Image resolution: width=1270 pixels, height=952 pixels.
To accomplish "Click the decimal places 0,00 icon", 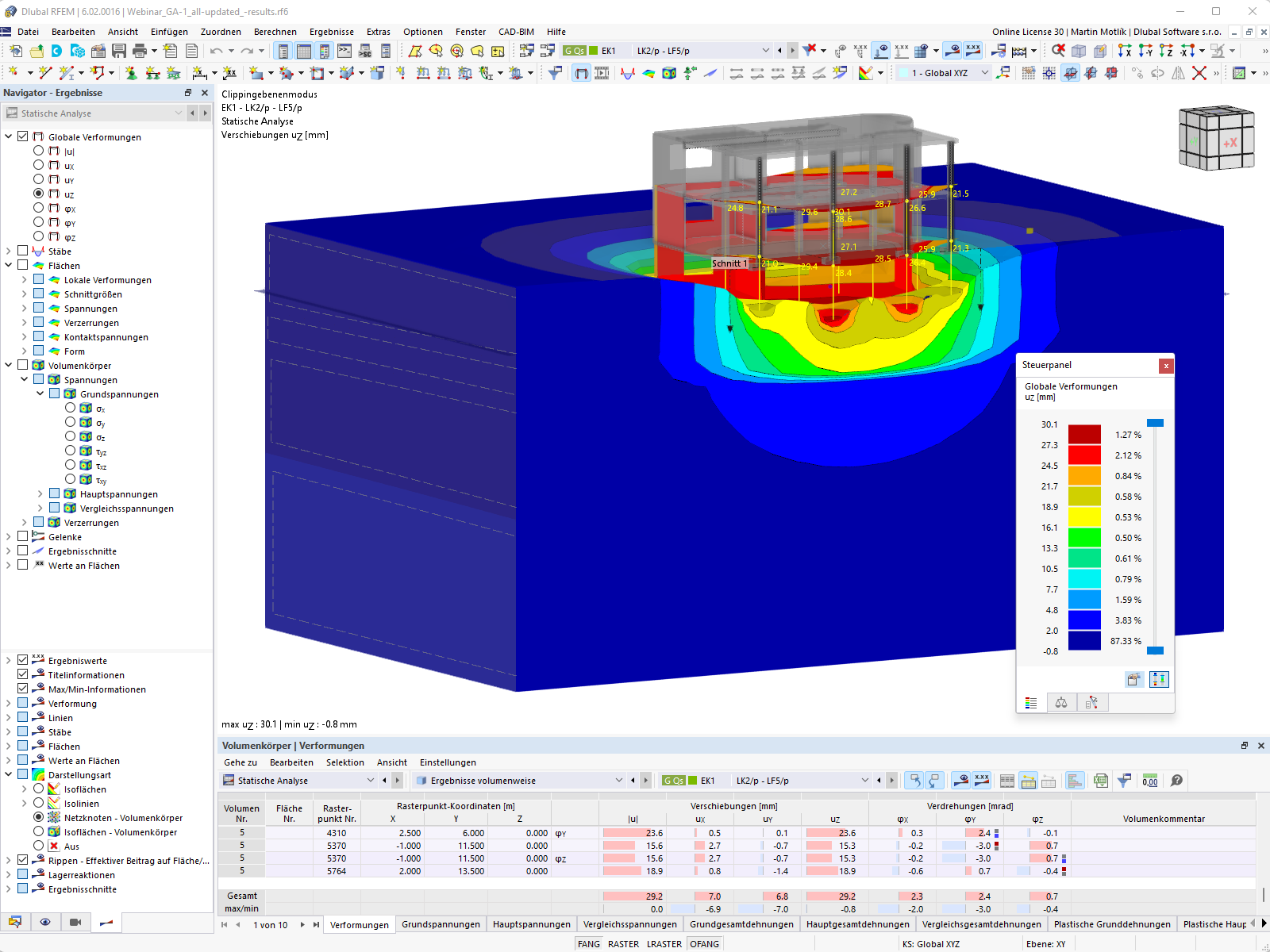I will point(1150,781).
